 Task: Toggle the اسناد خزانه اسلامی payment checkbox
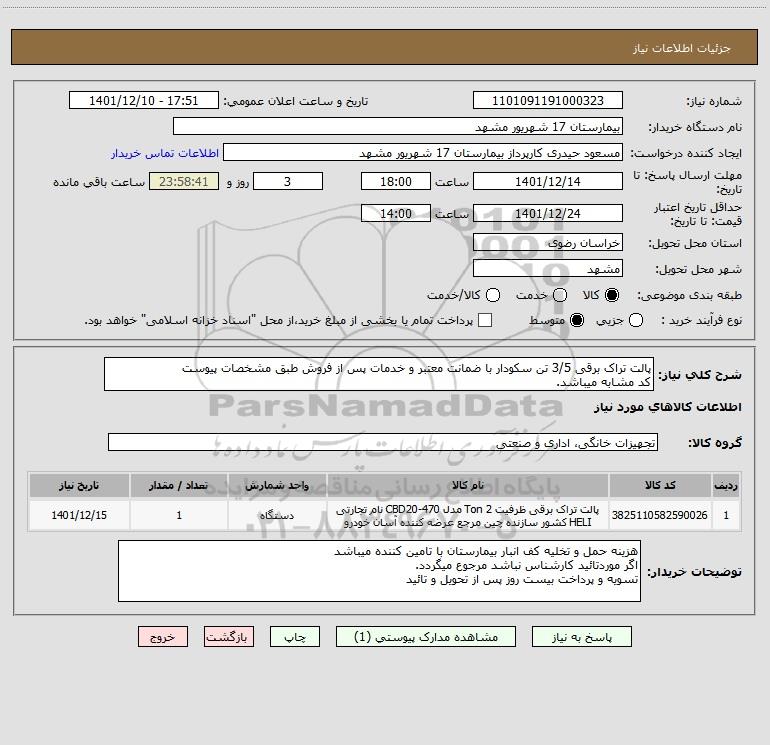click(485, 320)
